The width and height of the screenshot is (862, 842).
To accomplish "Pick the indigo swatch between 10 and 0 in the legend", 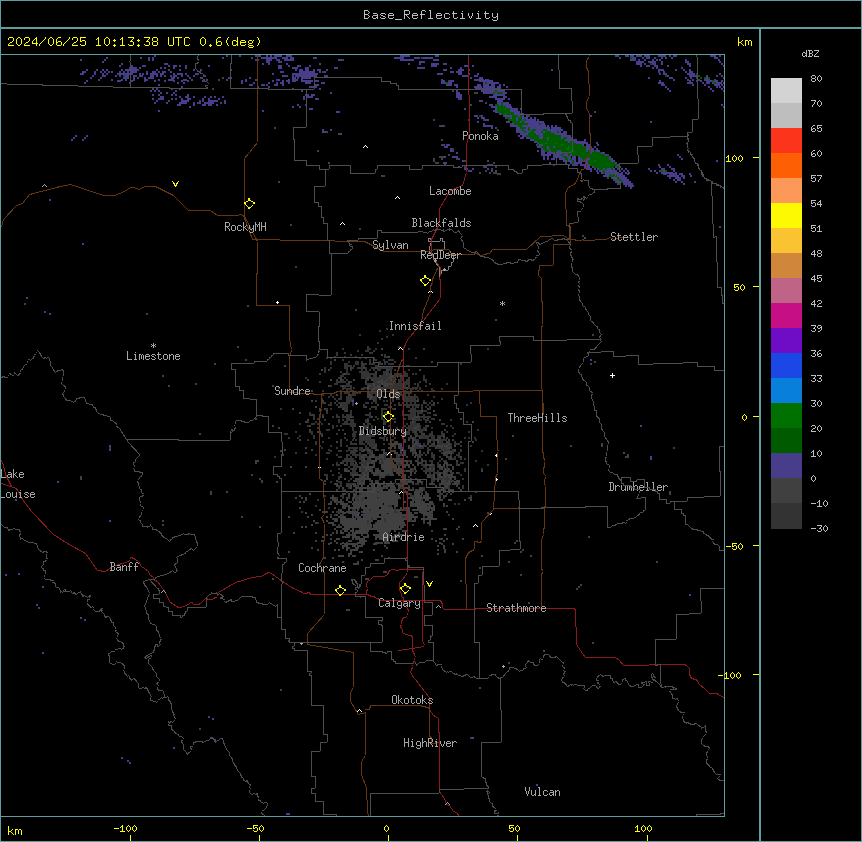I will tap(786, 466).
